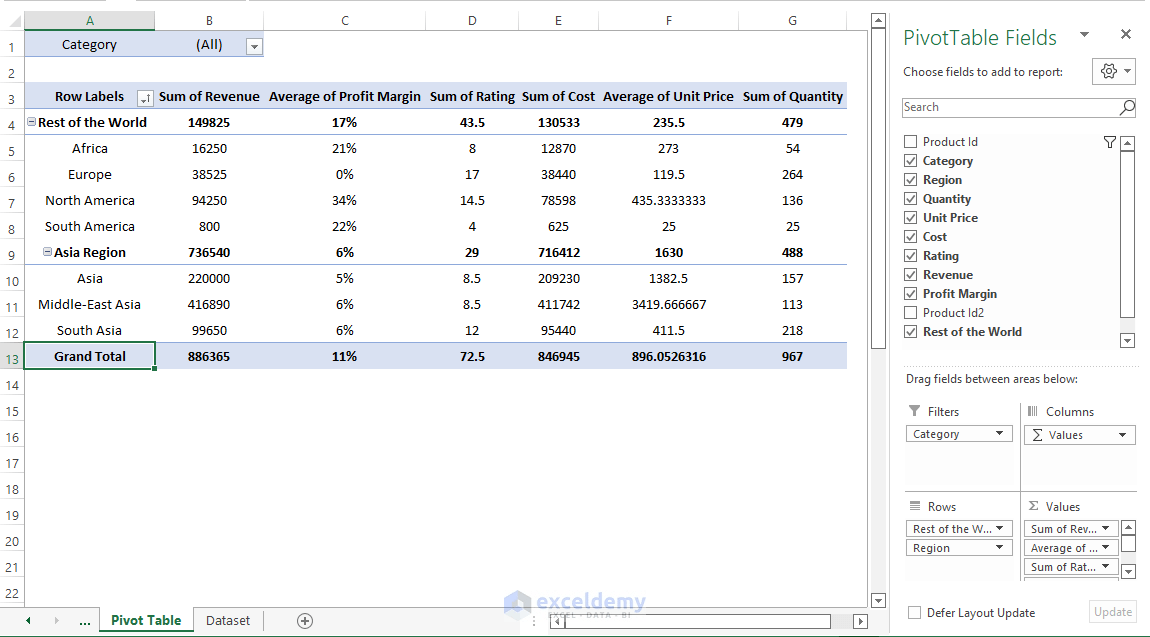Image resolution: width=1150 pixels, height=637 pixels.
Task: Collapse the Asia Region group
Action: point(48,252)
